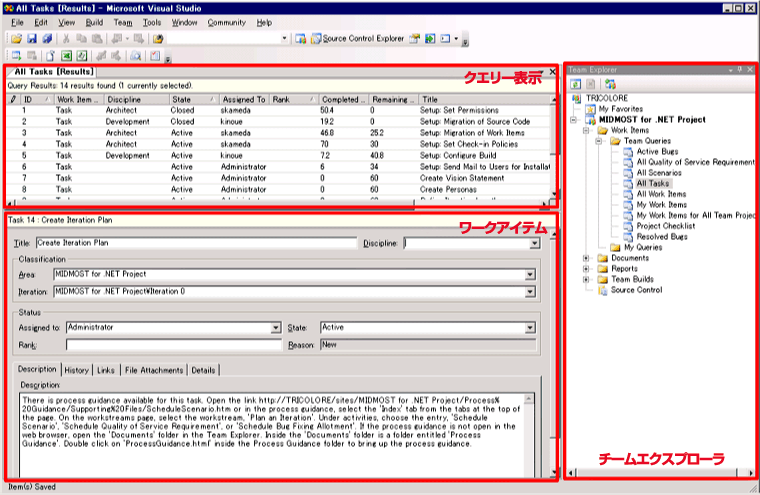The image size is (760, 495).
Task: Sort results by Assigned To column header
Action: coord(244,99)
